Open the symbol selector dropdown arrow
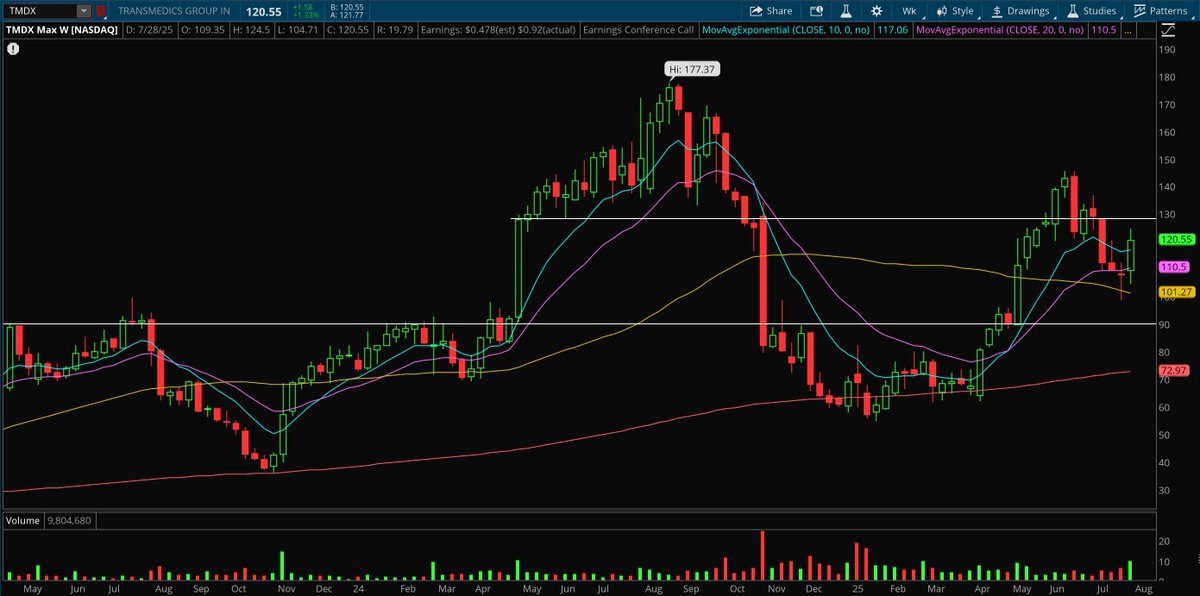 [x=84, y=11]
